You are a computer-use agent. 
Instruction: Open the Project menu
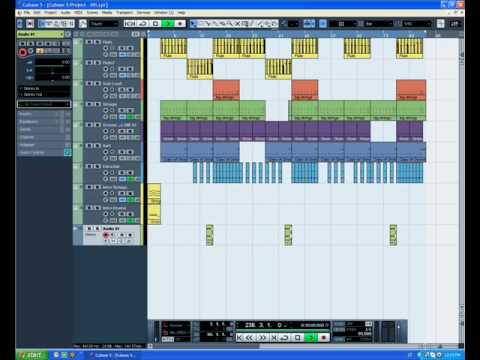point(50,13)
